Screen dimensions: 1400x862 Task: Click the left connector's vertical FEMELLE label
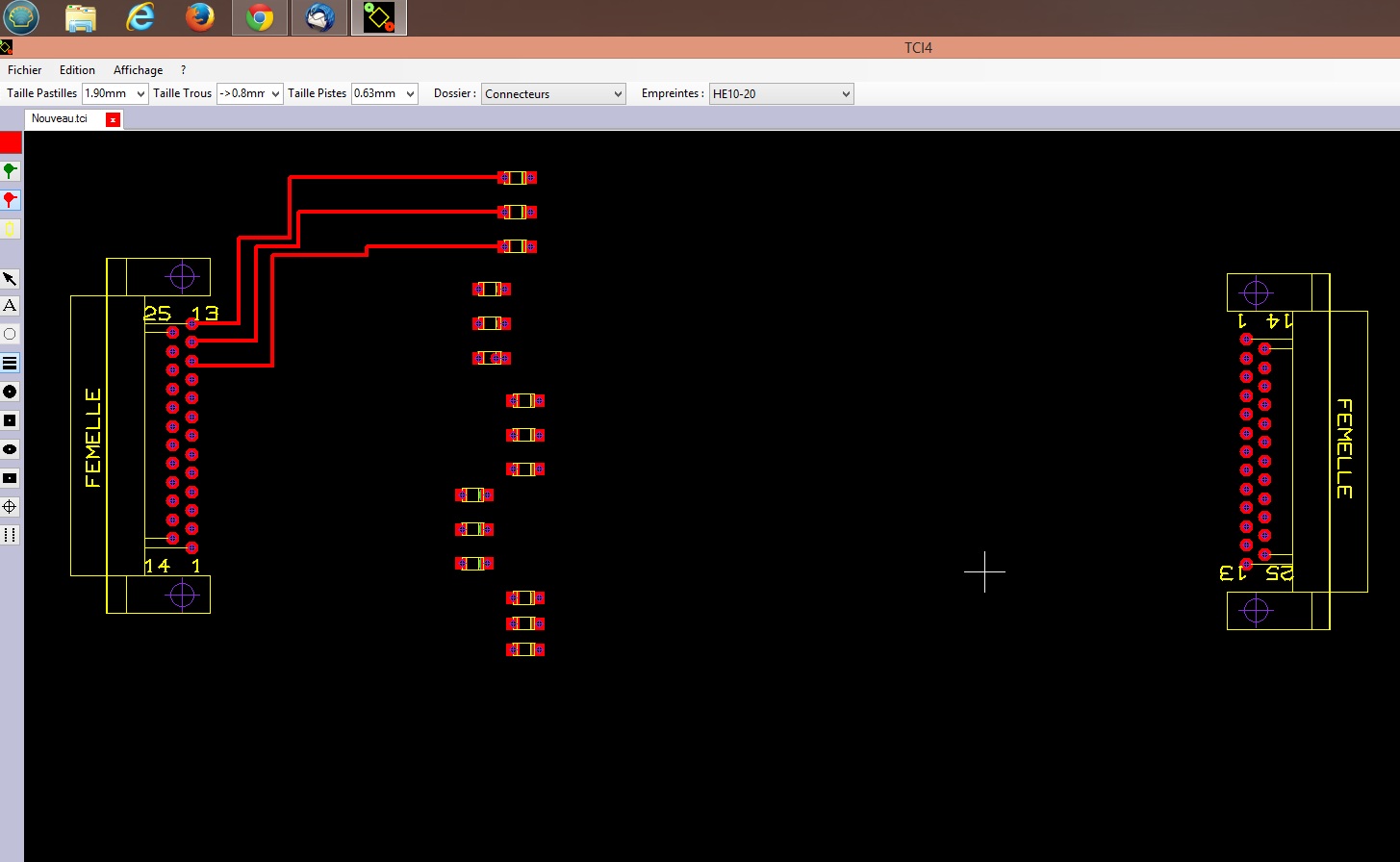click(93, 438)
